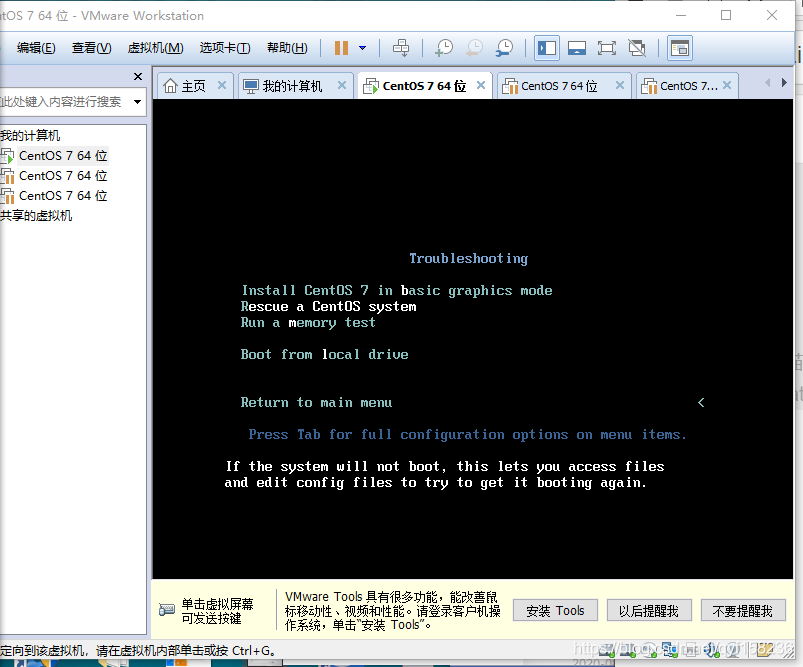Open the 编辑(E) menu
The image size is (803, 667).
tap(36, 48)
